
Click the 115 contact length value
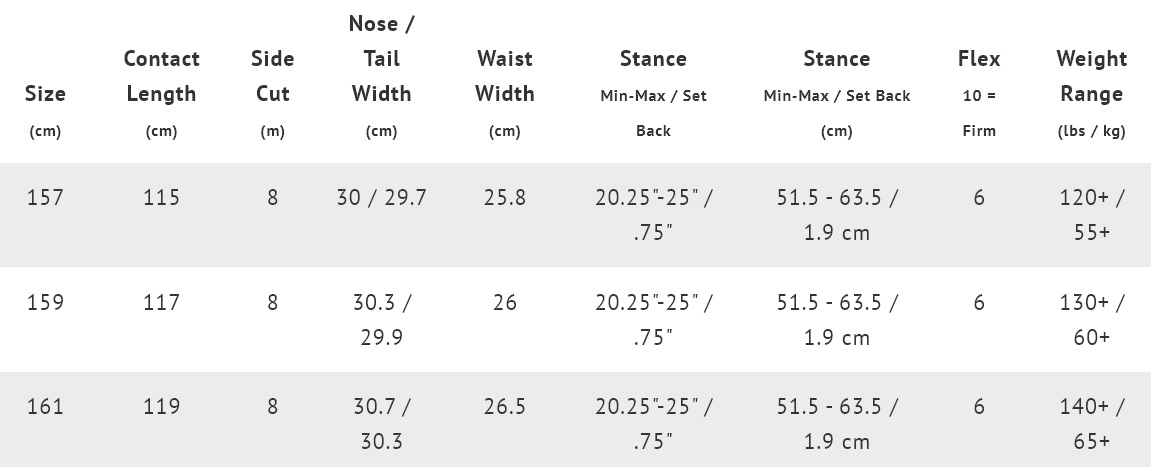(161, 198)
